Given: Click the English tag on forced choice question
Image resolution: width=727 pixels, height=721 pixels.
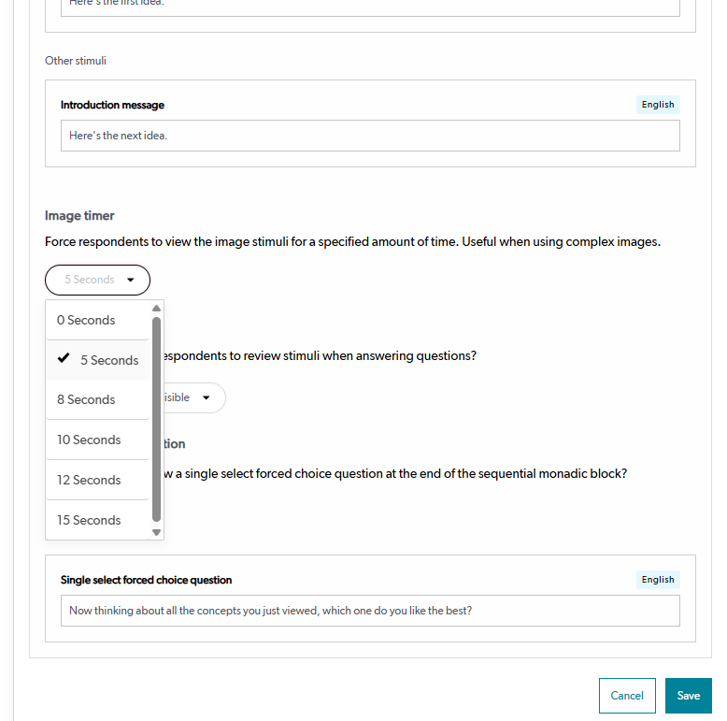Looking at the screenshot, I should (x=657, y=580).
